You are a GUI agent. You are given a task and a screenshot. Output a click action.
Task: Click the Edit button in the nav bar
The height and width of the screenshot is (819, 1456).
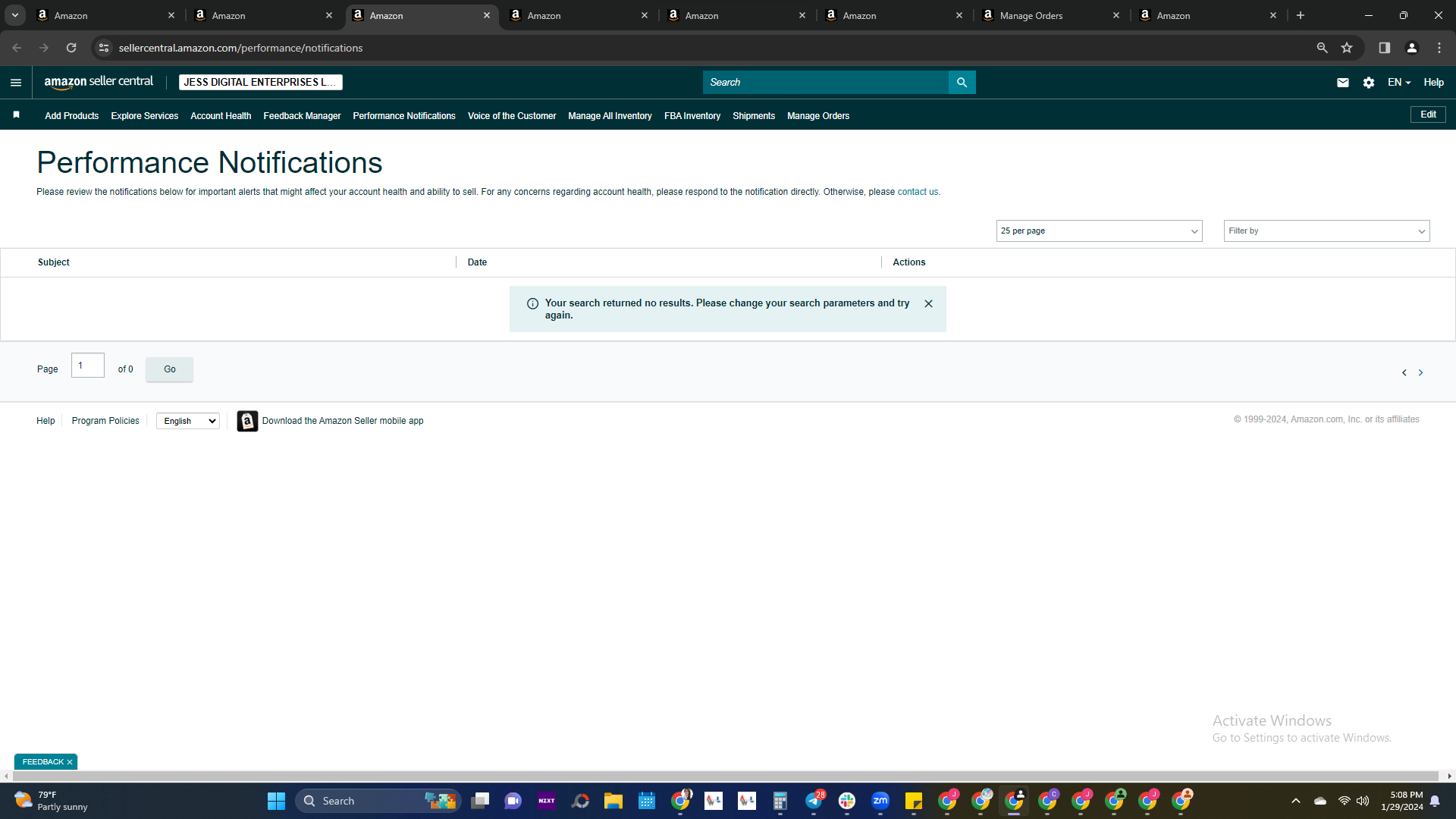1428,115
